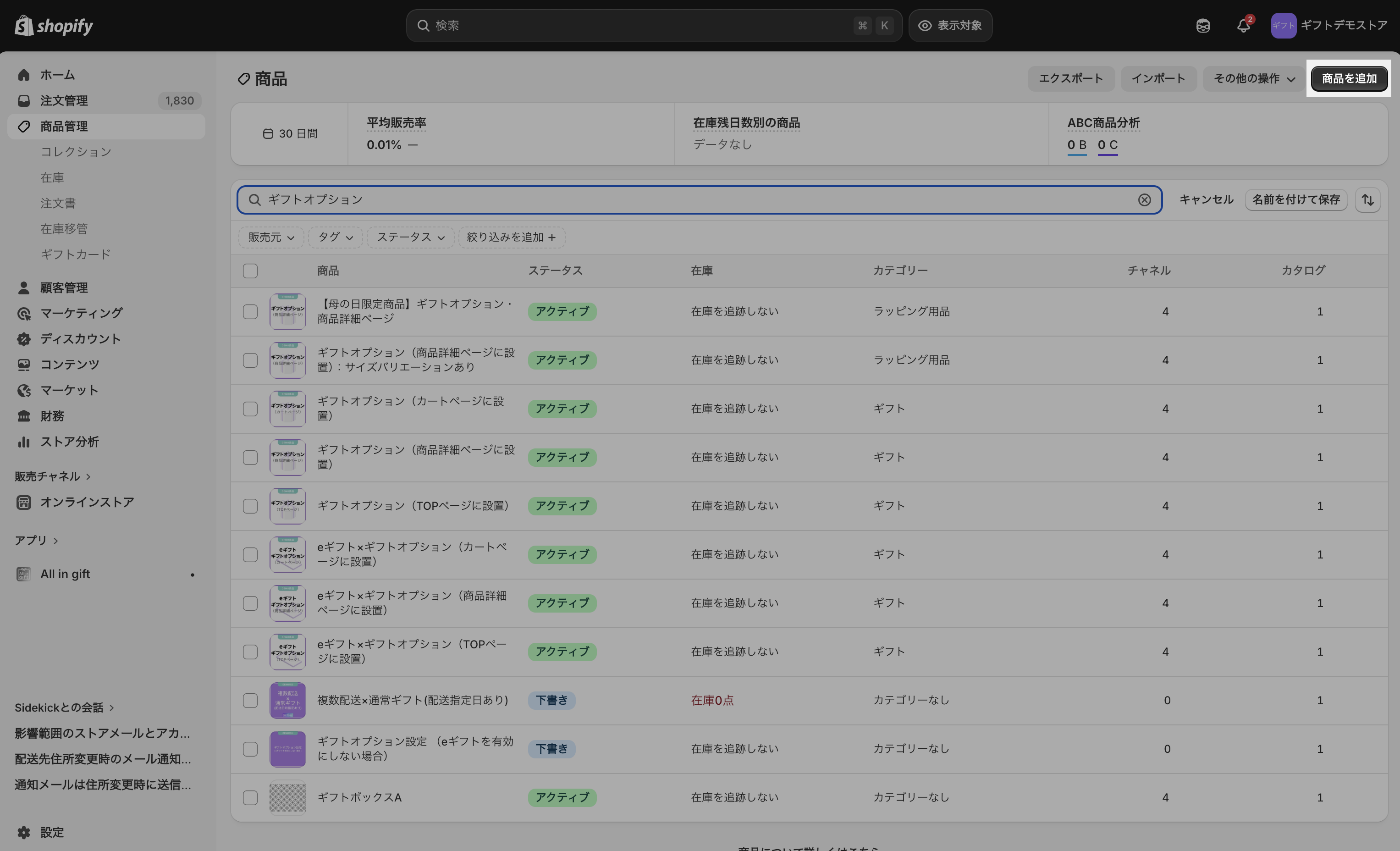Go to コレクション in sidebar
This screenshot has width=1400, height=851.
(76, 152)
